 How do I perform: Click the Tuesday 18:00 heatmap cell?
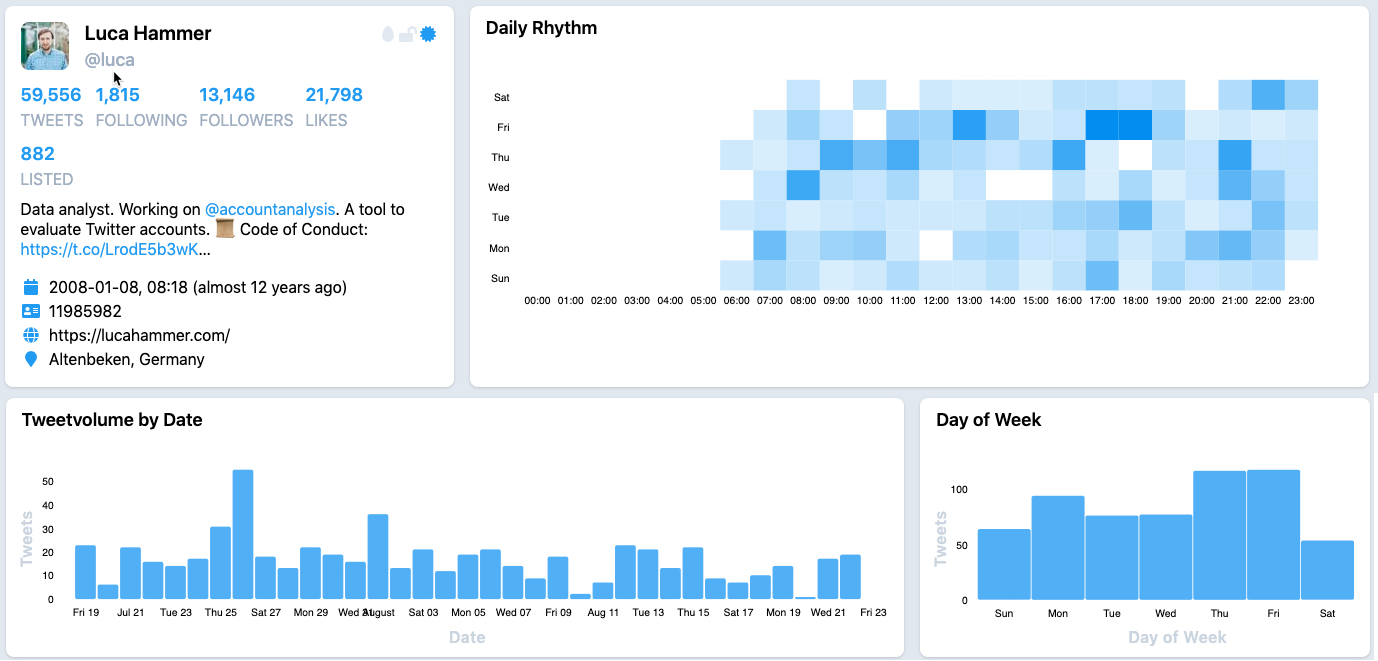click(1135, 215)
